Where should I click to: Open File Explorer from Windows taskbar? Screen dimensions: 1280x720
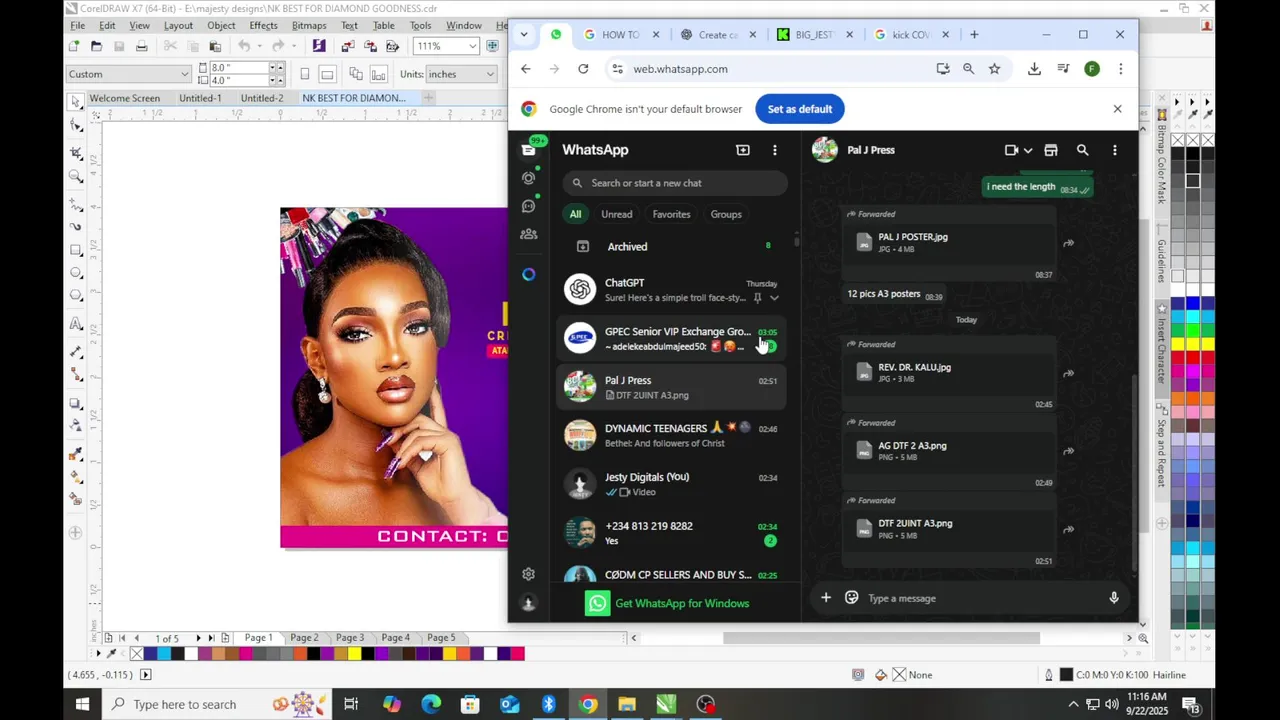(627, 704)
